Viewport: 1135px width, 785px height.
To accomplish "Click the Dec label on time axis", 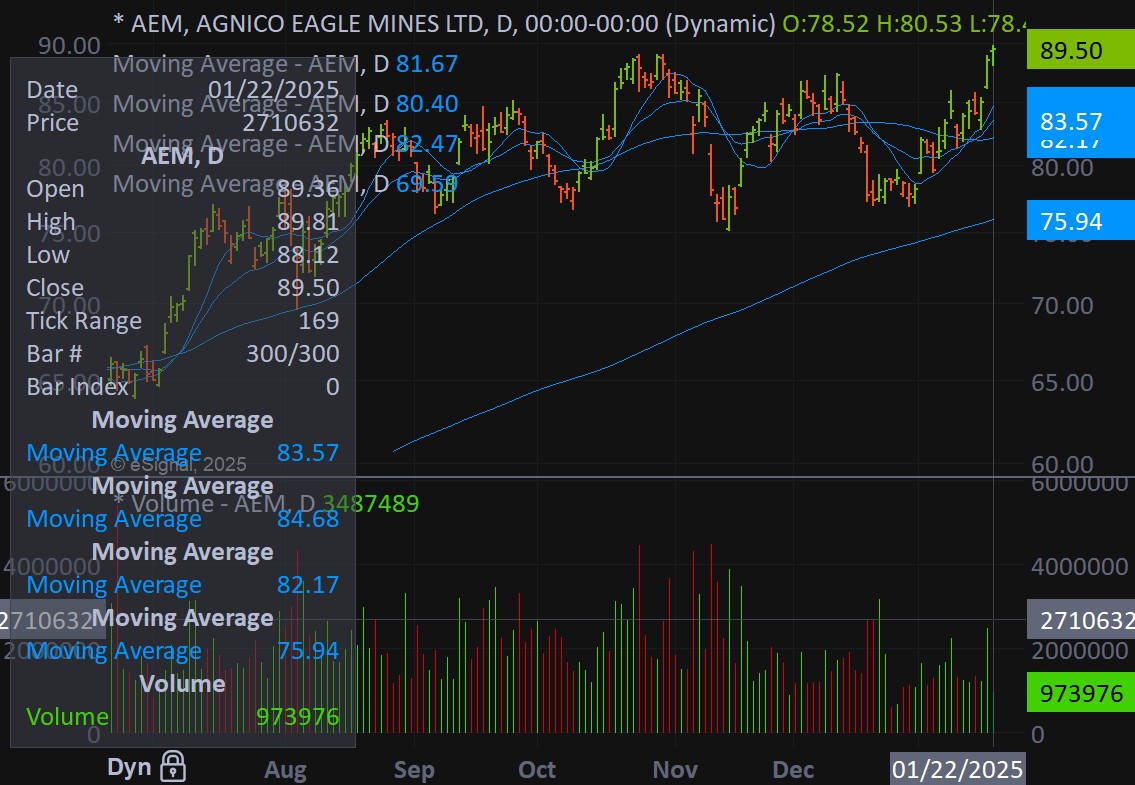I will click(793, 769).
